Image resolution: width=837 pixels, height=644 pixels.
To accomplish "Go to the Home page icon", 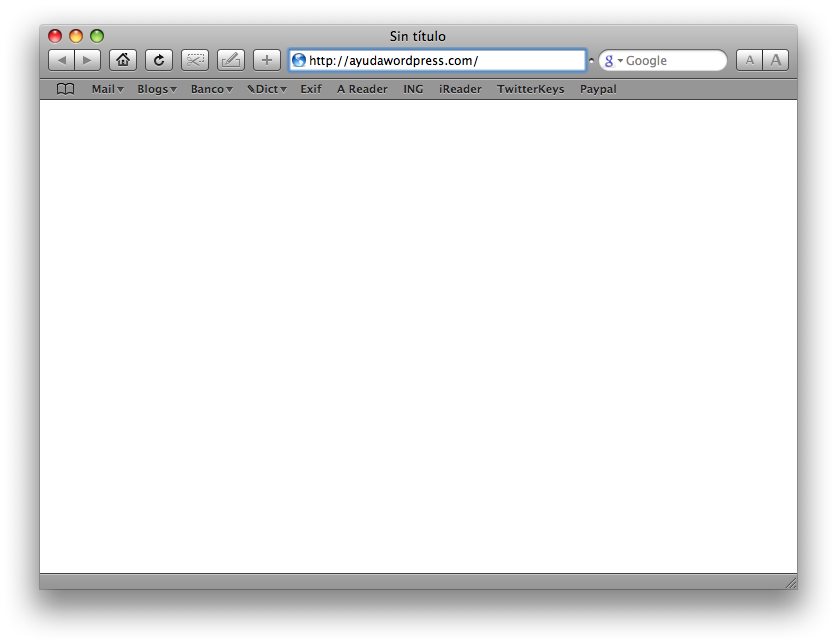I will pos(123,60).
